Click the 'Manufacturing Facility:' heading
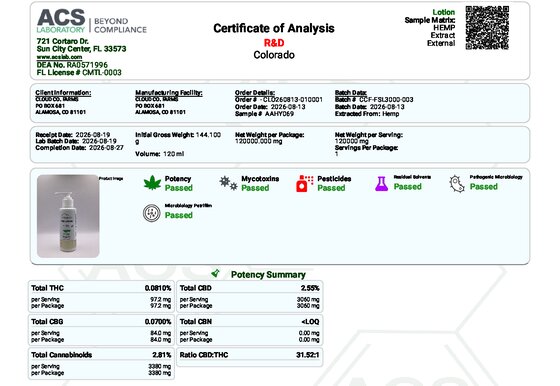The image size is (560, 386). 169,93
